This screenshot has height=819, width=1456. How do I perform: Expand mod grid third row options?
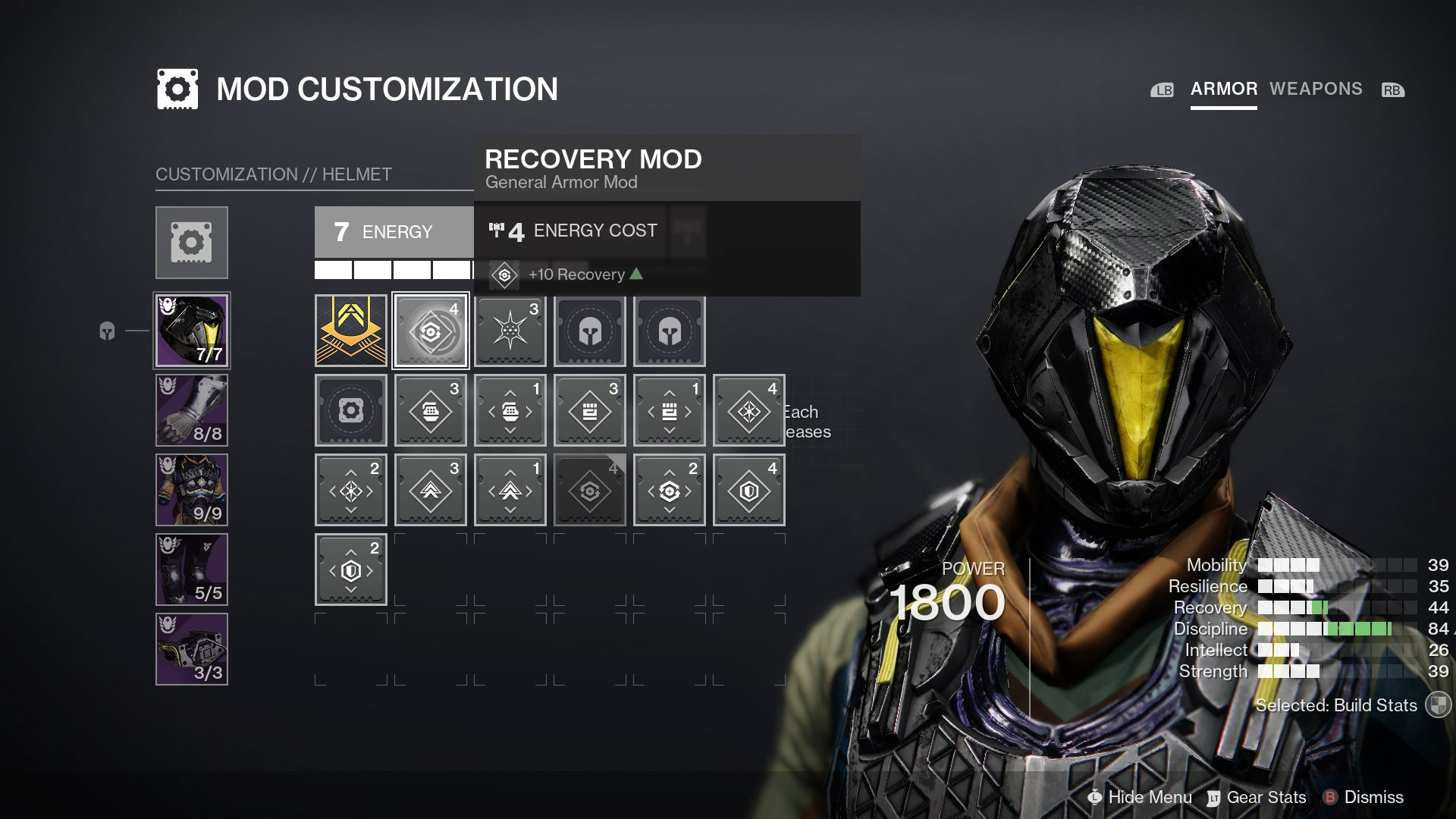[349, 490]
